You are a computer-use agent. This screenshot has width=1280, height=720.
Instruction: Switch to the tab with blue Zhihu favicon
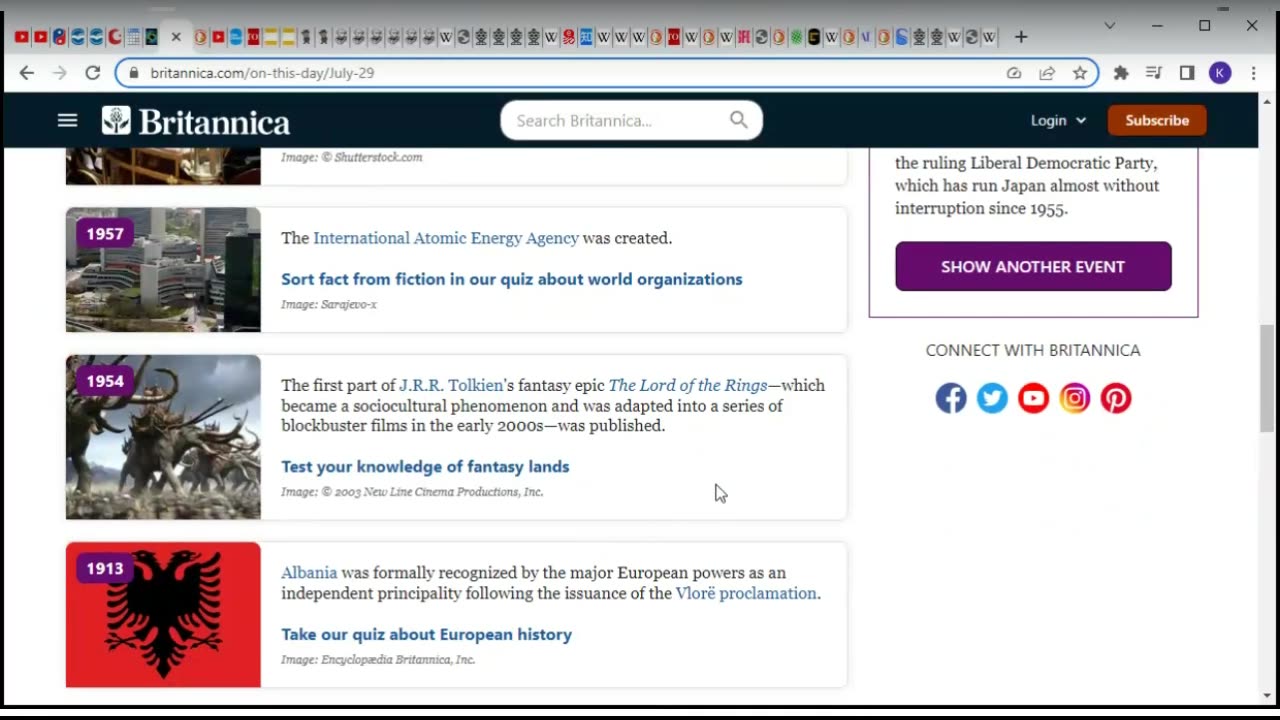pyautogui.click(x=586, y=37)
